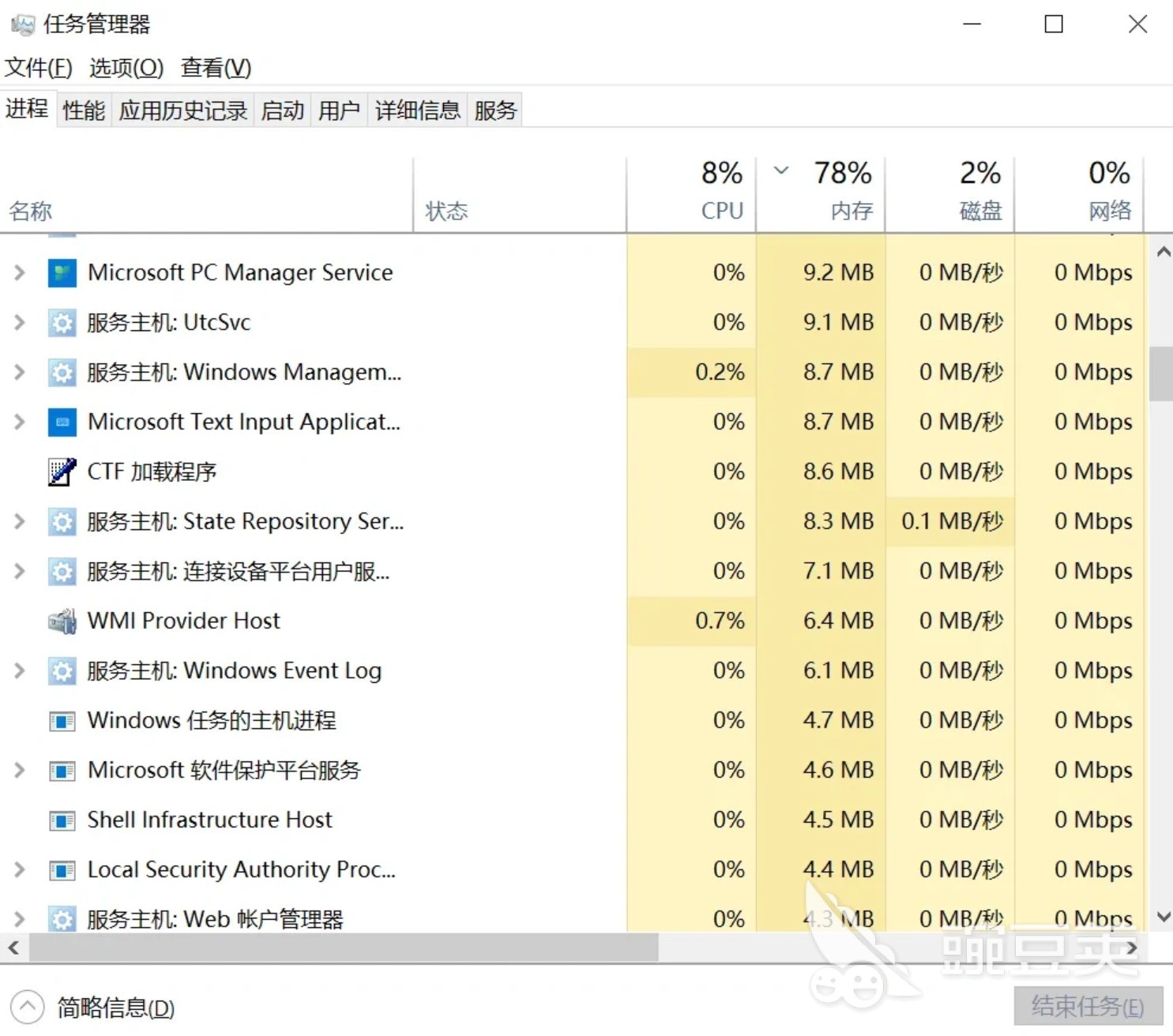1173x1036 pixels.
Task: Click the 结束任务(E) button
Action: (x=1088, y=1006)
